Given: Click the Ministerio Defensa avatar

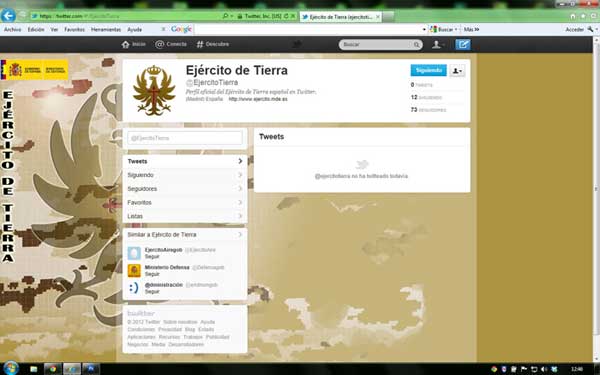Looking at the screenshot, I should (134, 271).
